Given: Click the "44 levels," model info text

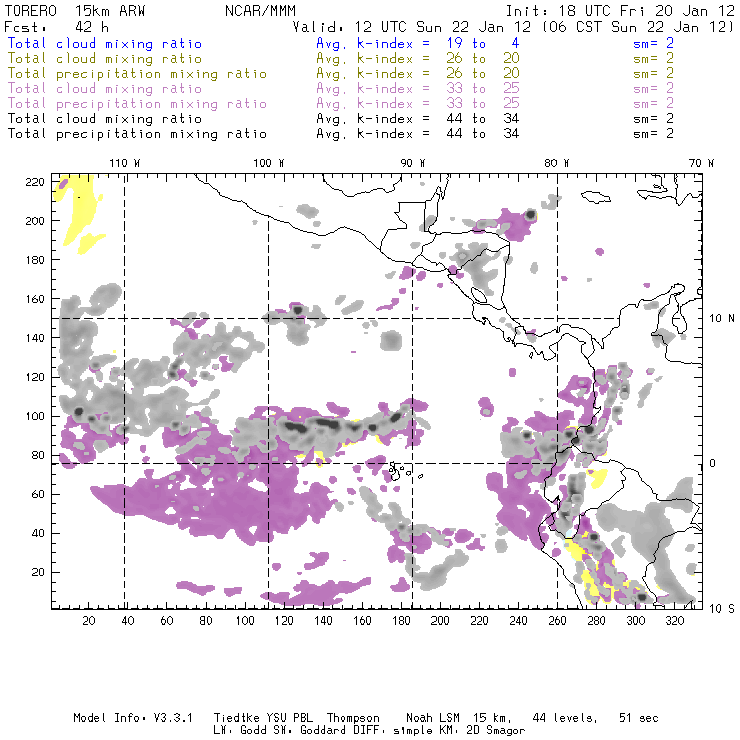Looking at the screenshot, I should 565,718.
